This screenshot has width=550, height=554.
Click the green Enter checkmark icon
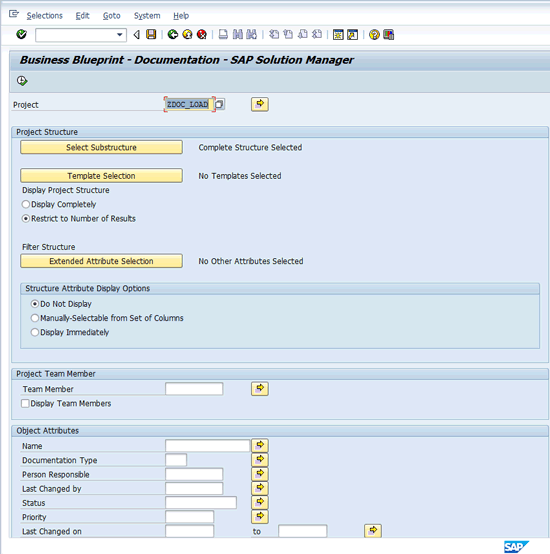tap(22, 34)
